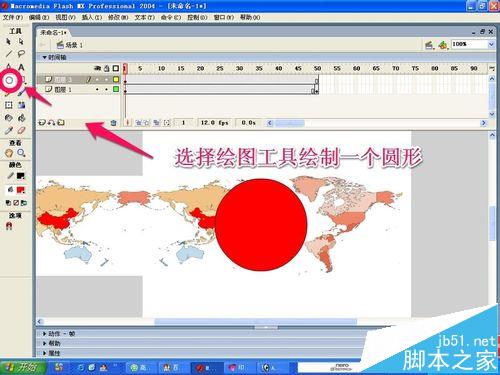The width and height of the screenshot is (500, 375).
Task: Click Modify Onion Markers button
Action: click(167, 123)
